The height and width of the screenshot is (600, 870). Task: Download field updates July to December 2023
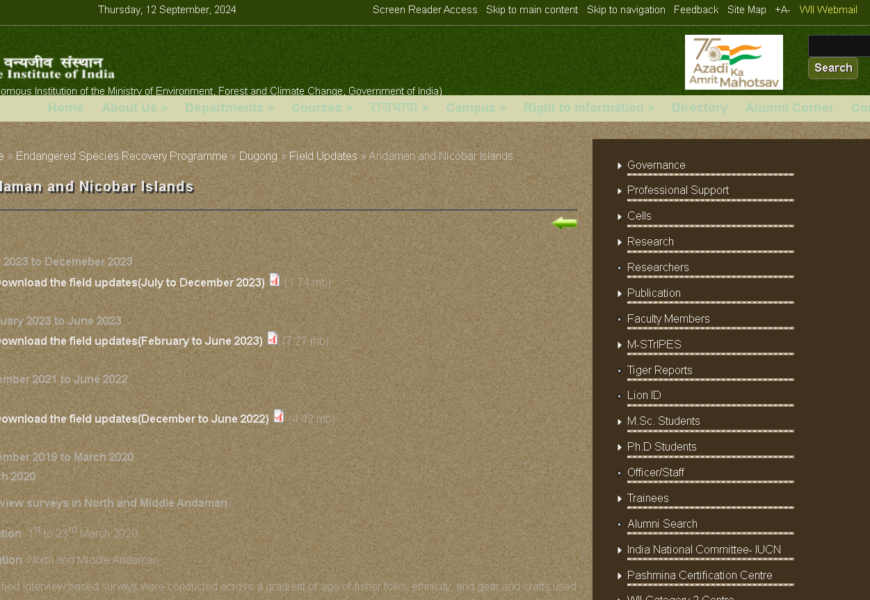(x=132, y=283)
